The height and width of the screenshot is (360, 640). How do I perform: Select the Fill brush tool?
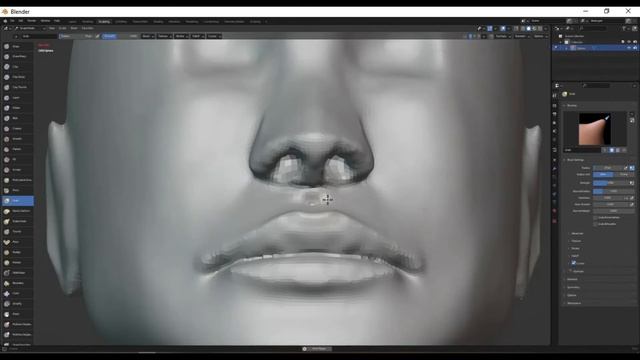[17, 159]
